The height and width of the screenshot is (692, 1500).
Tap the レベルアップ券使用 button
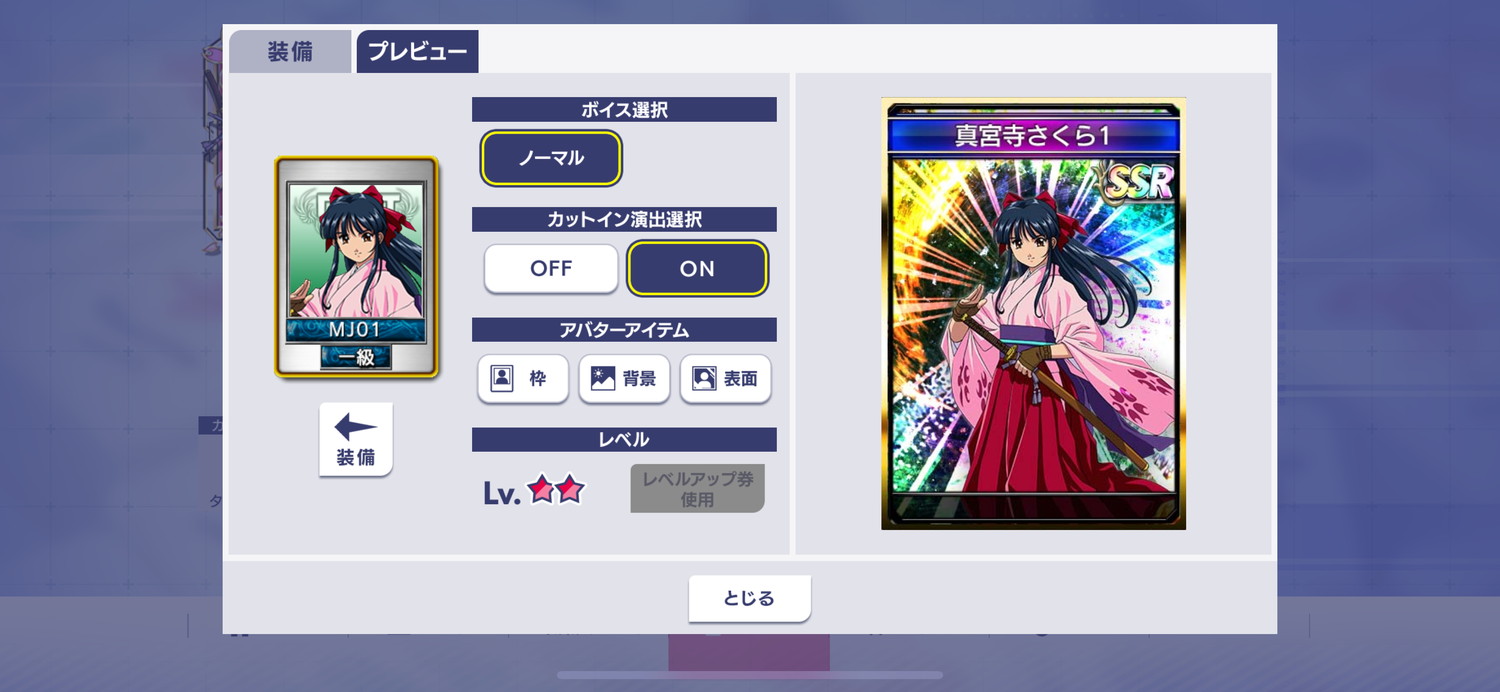pos(697,489)
